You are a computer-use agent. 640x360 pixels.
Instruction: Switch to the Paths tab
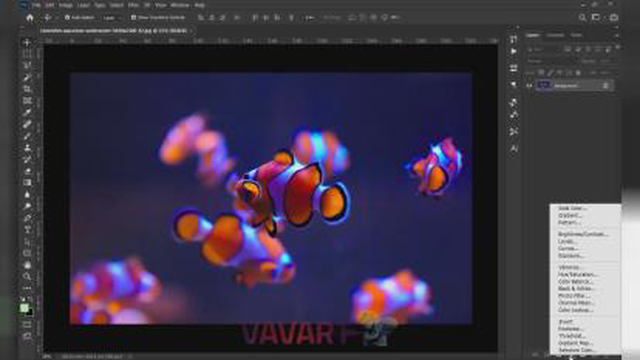576,36
